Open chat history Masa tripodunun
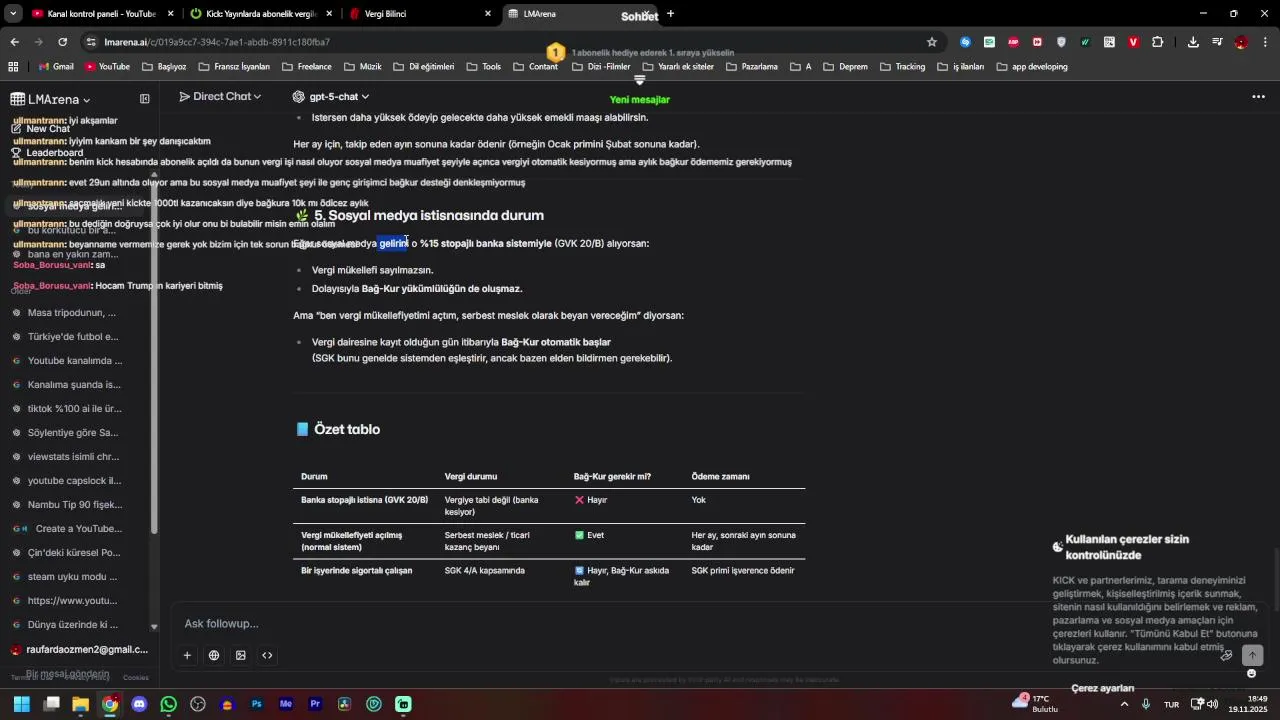This screenshot has height=720, width=1280. (75, 313)
